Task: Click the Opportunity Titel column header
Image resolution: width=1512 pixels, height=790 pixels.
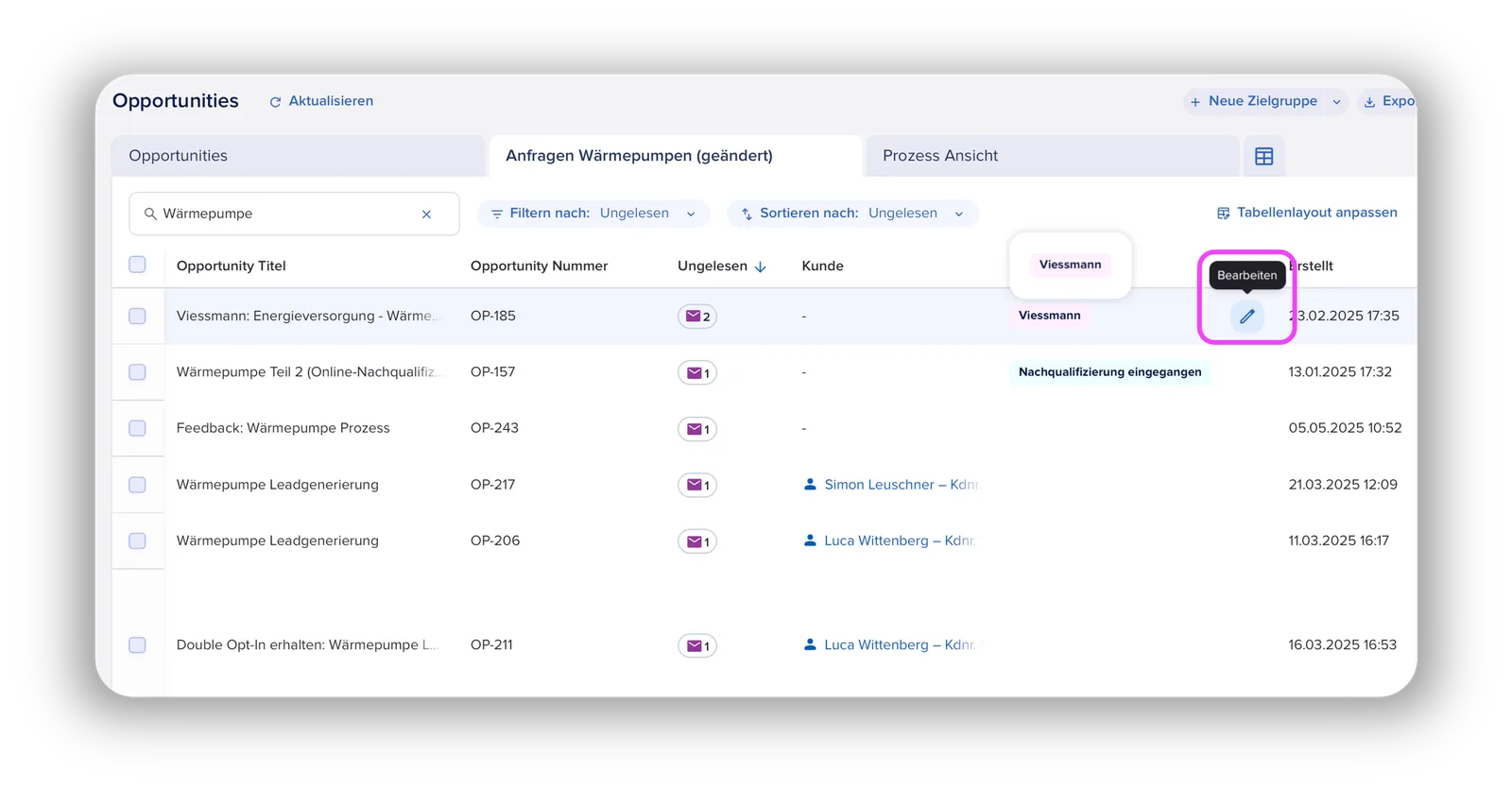Action: pyautogui.click(x=231, y=266)
